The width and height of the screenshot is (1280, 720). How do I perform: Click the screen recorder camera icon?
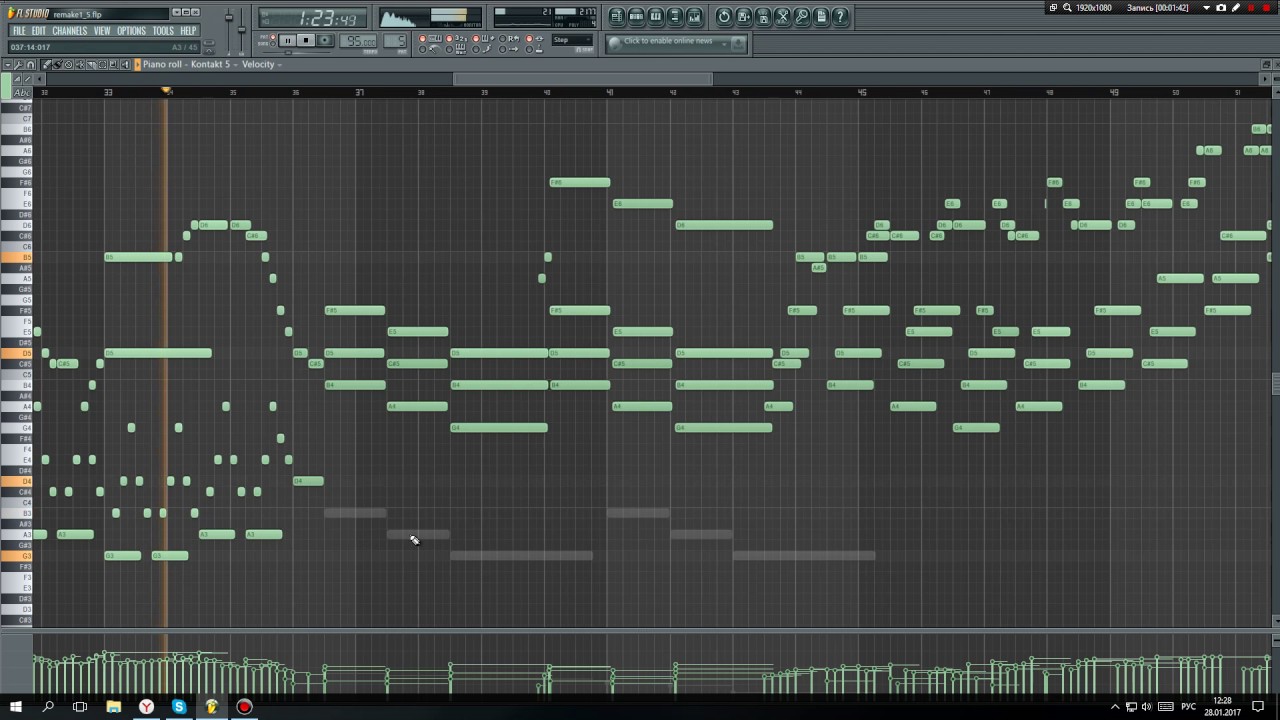(x=1221, y=7)
